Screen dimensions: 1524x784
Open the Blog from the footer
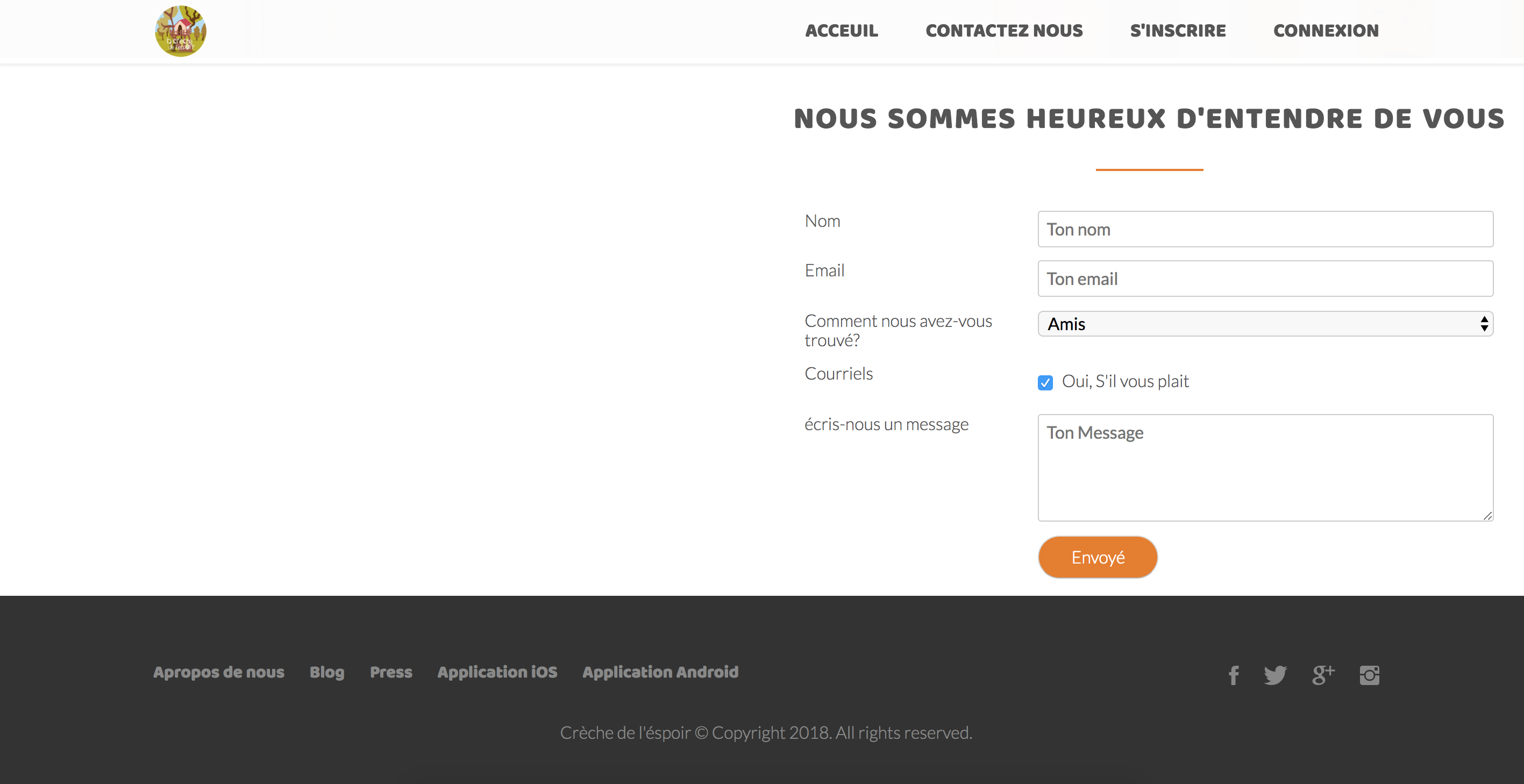(326, 672)
